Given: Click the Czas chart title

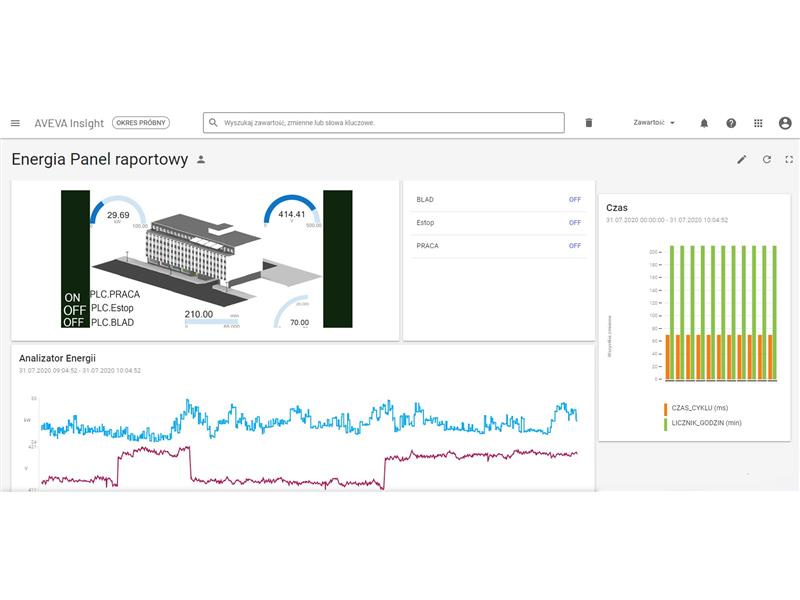Looking at the screenshot, I should point(617,208).
